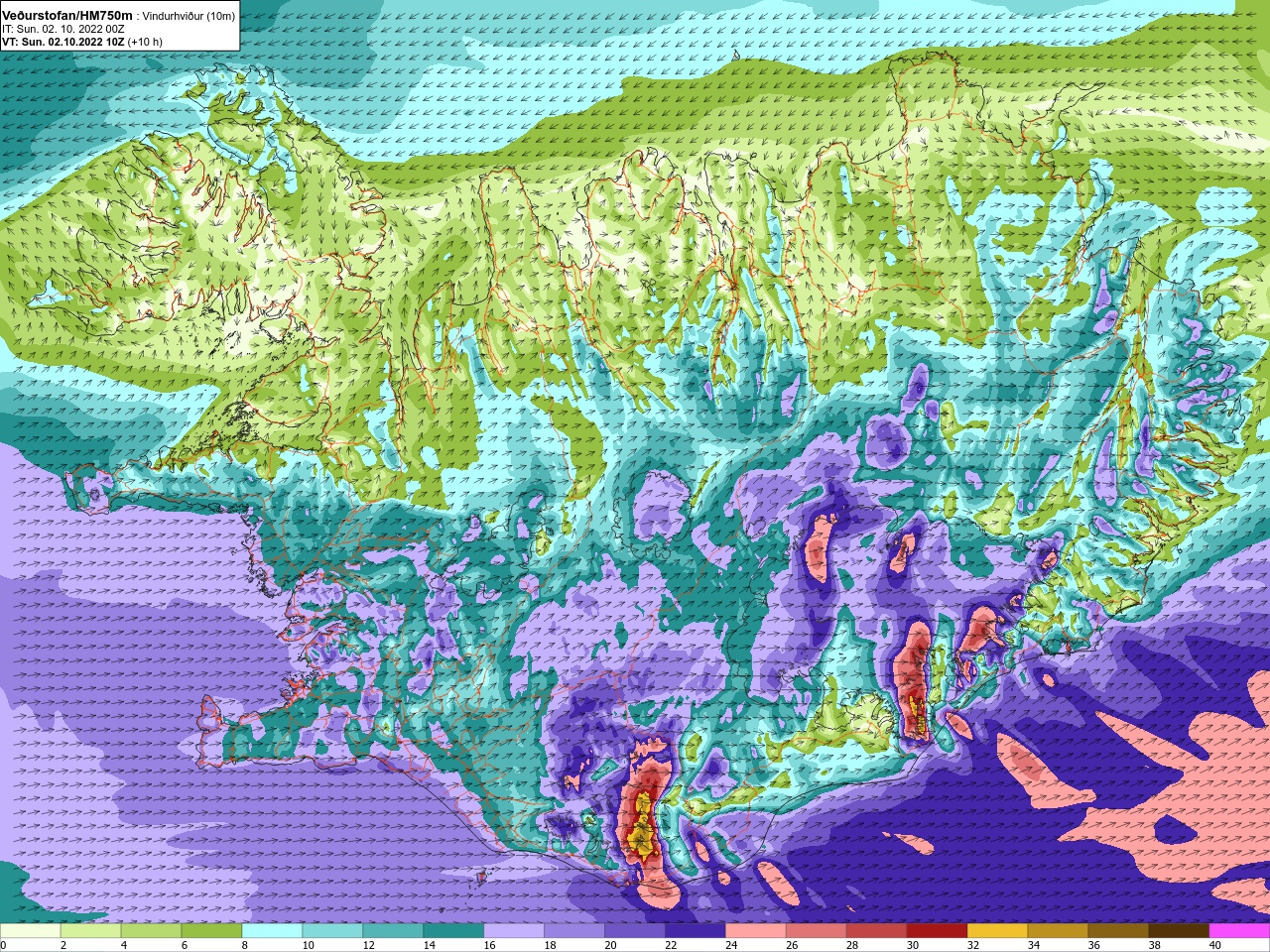Viewport: 1270px width, 952px height.
Task: Click the legend scale label '40'
Action: tap(1215, 946)
